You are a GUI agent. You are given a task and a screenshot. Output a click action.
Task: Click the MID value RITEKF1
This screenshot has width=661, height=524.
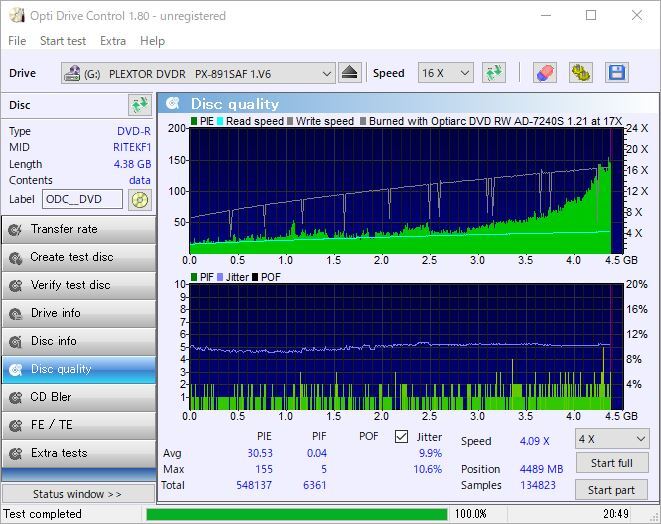click(132, 147)
